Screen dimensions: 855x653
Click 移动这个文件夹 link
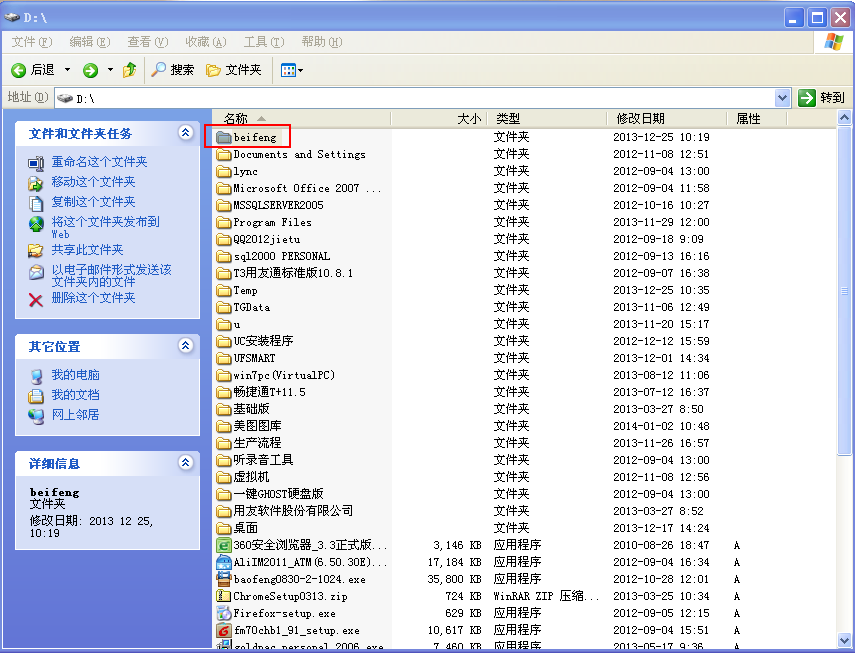click(93, 182)
